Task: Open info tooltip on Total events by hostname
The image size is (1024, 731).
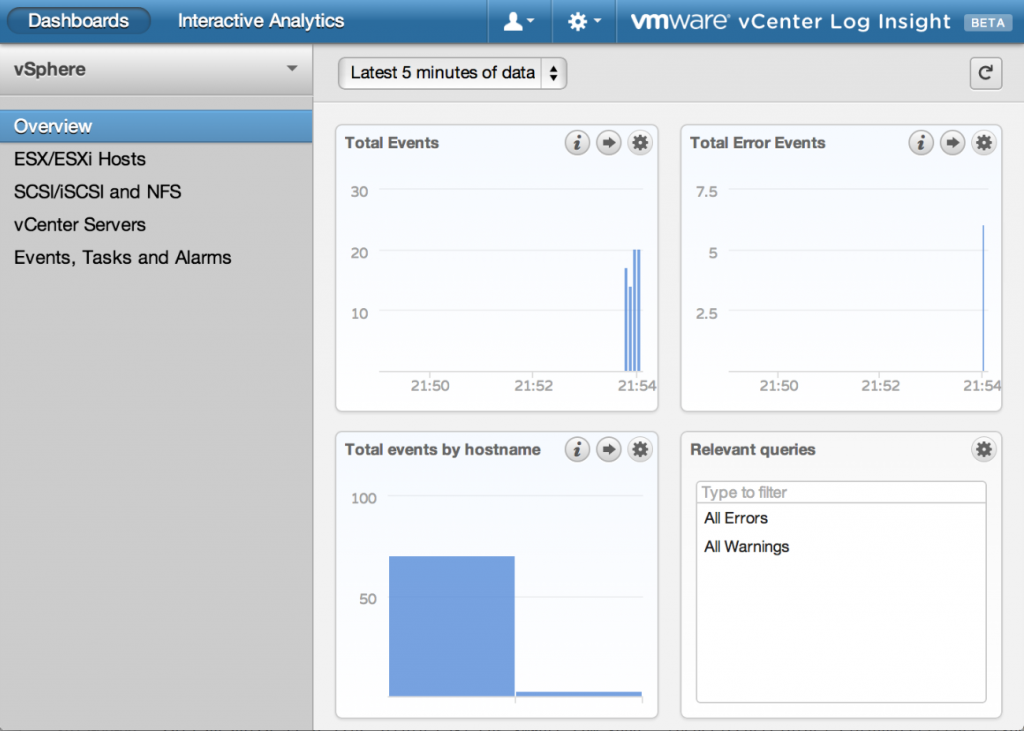Action: coord(577,450)
